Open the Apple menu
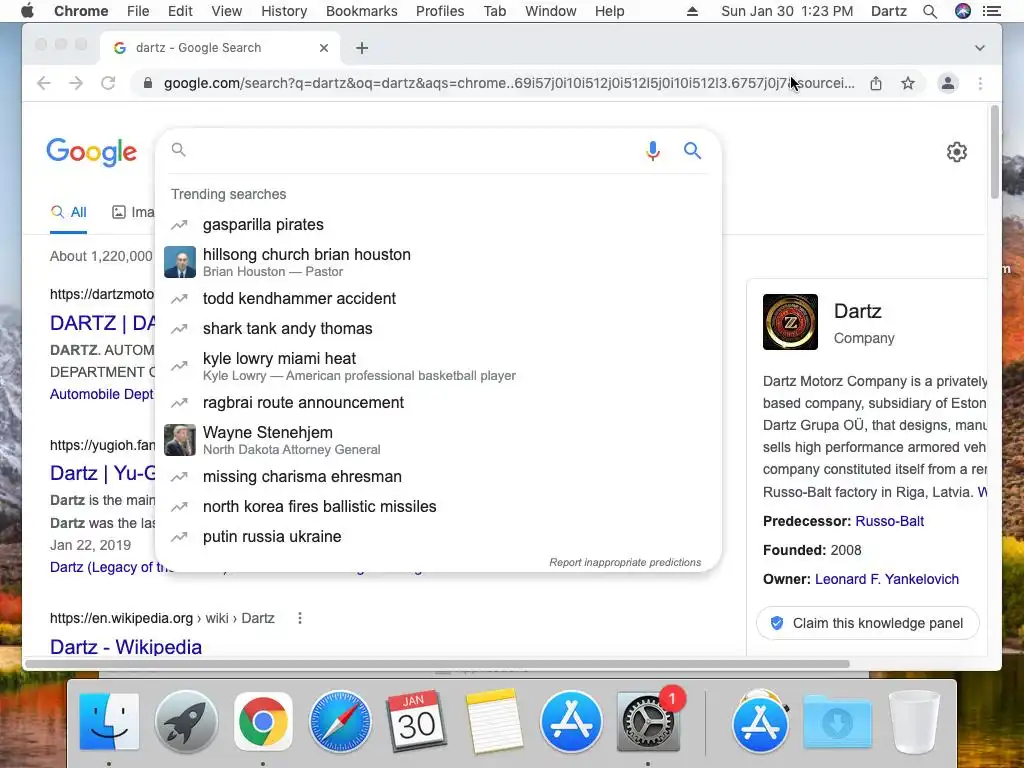The image size is (1024, 768). click(x=27, y=11)
